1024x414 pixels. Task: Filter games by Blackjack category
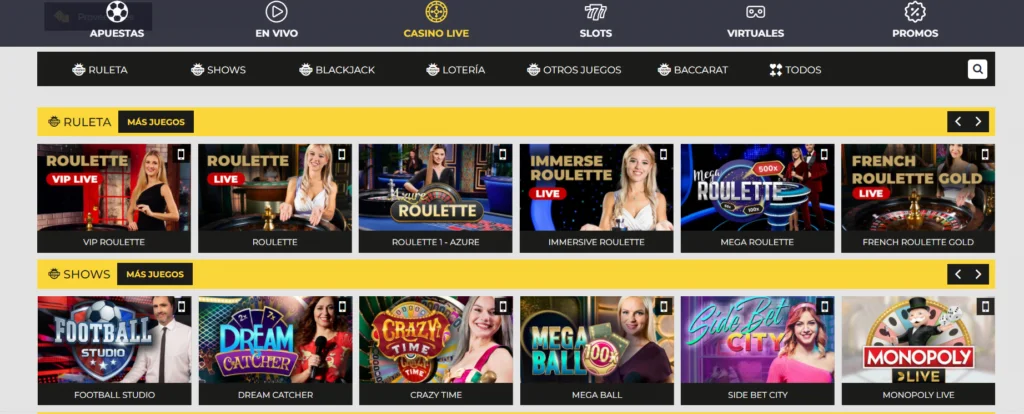tap(337, 70)
